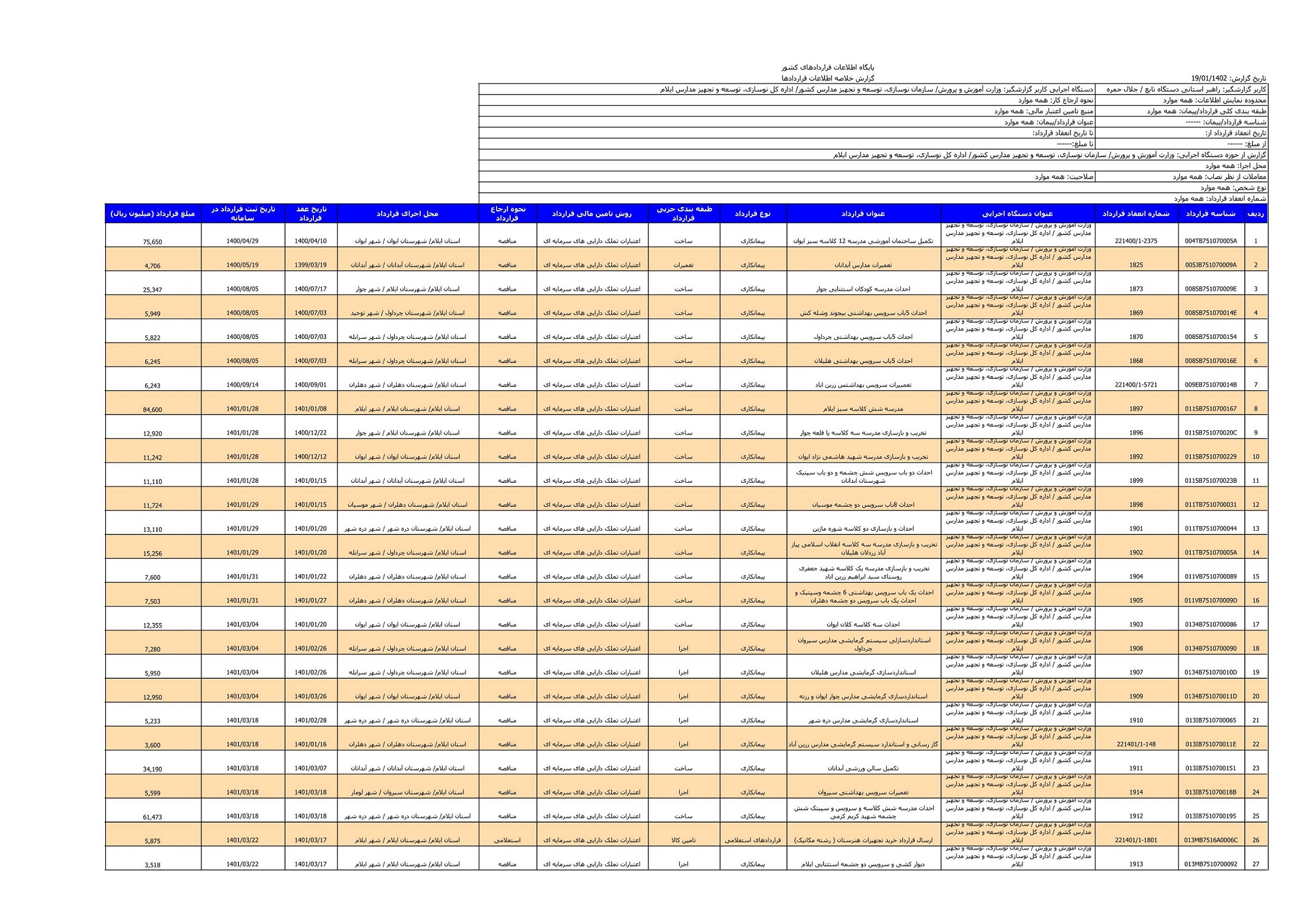Screen dimensions: 1308x924
Task: Click the شناسه قرارداد column header
Action: [x=1210, y=214]
